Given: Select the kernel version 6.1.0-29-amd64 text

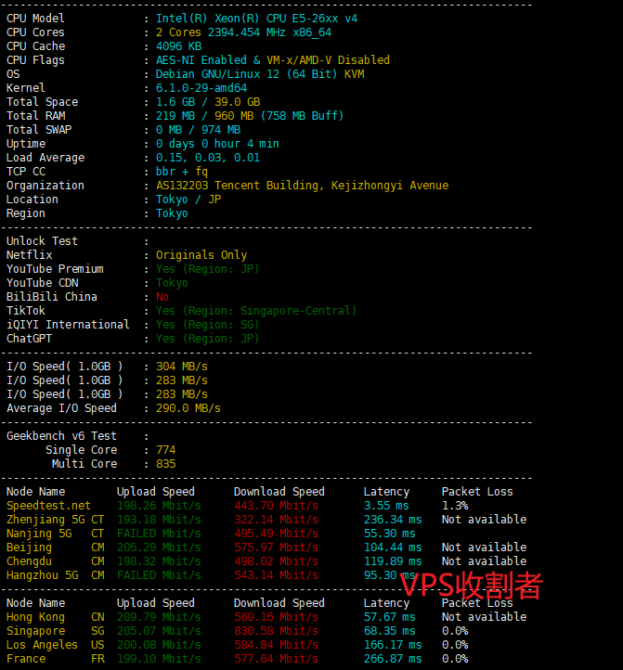Looking at the screenshot, I should click(201, 88).
